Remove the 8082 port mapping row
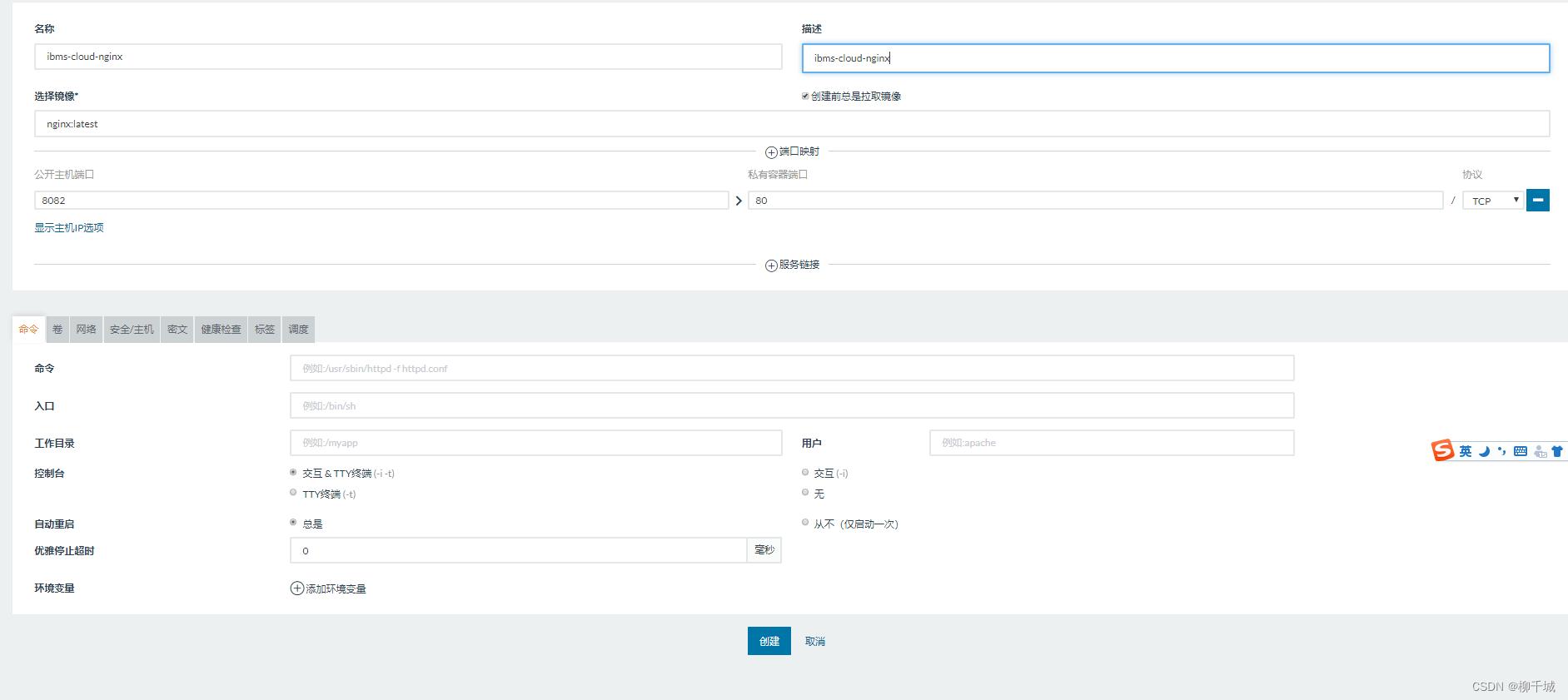This screenshot has width=1568, height=700. pyautogui.click(x=1537, y=201)
